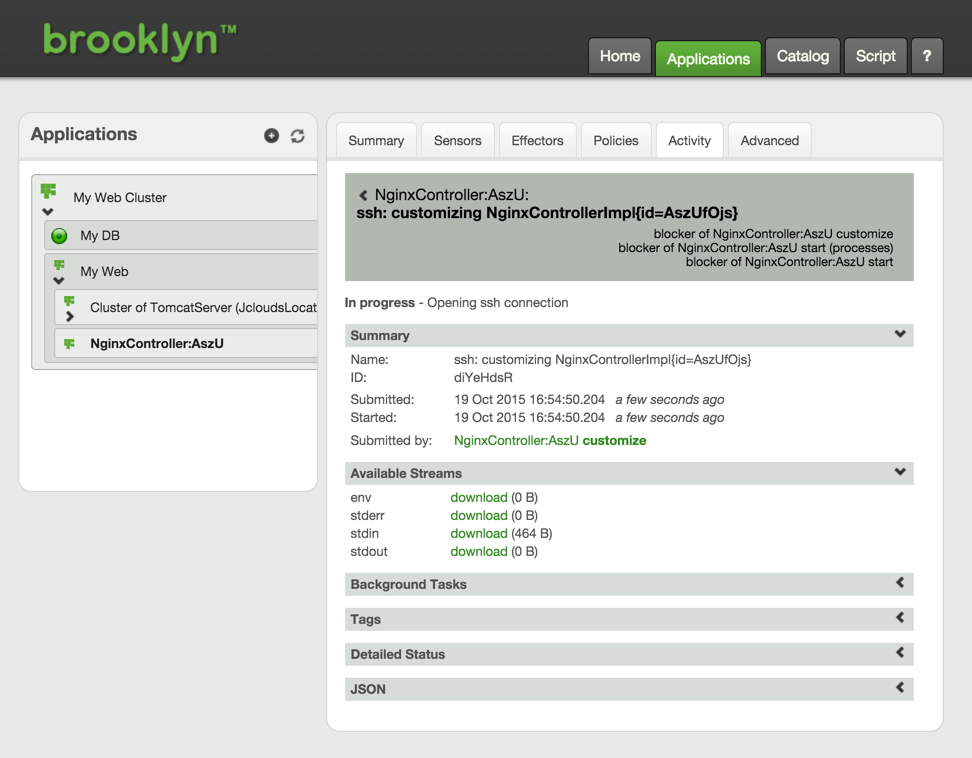
Task: Click the refresh applications icon
Action: [298, 136]
